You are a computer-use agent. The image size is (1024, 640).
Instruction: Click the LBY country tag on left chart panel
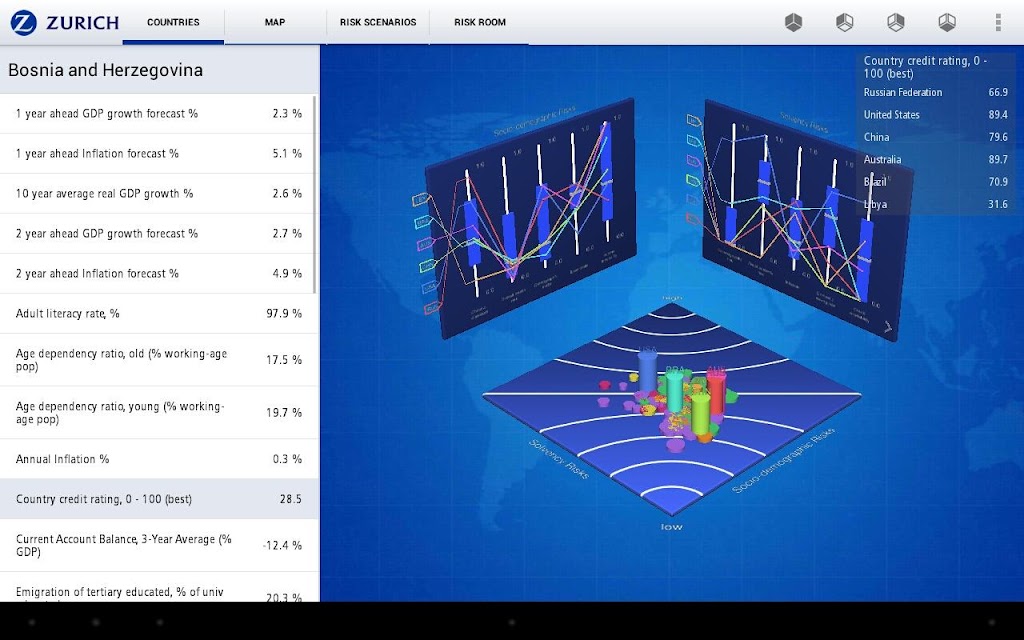click(x=422, y=199)
